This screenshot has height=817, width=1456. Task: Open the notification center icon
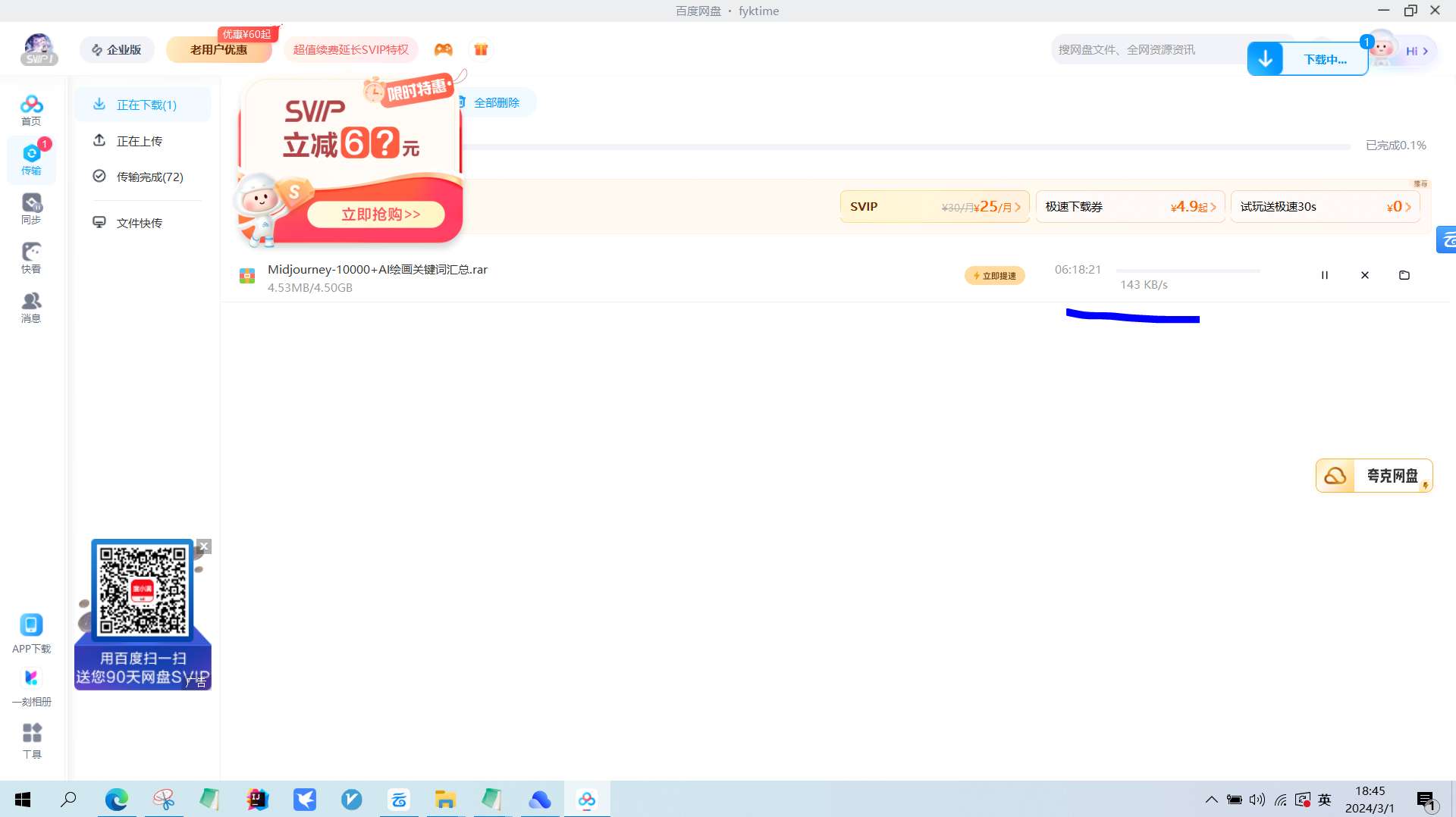pos(1426,800)
